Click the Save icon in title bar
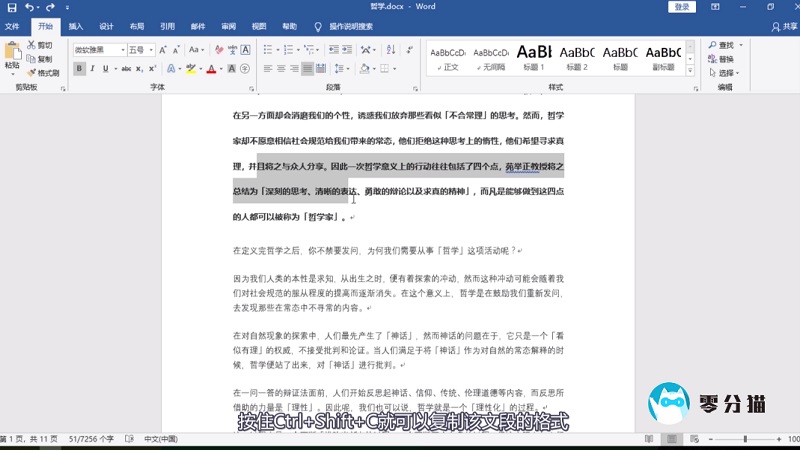This screenshot has width=800, height=450. [11, 7]
